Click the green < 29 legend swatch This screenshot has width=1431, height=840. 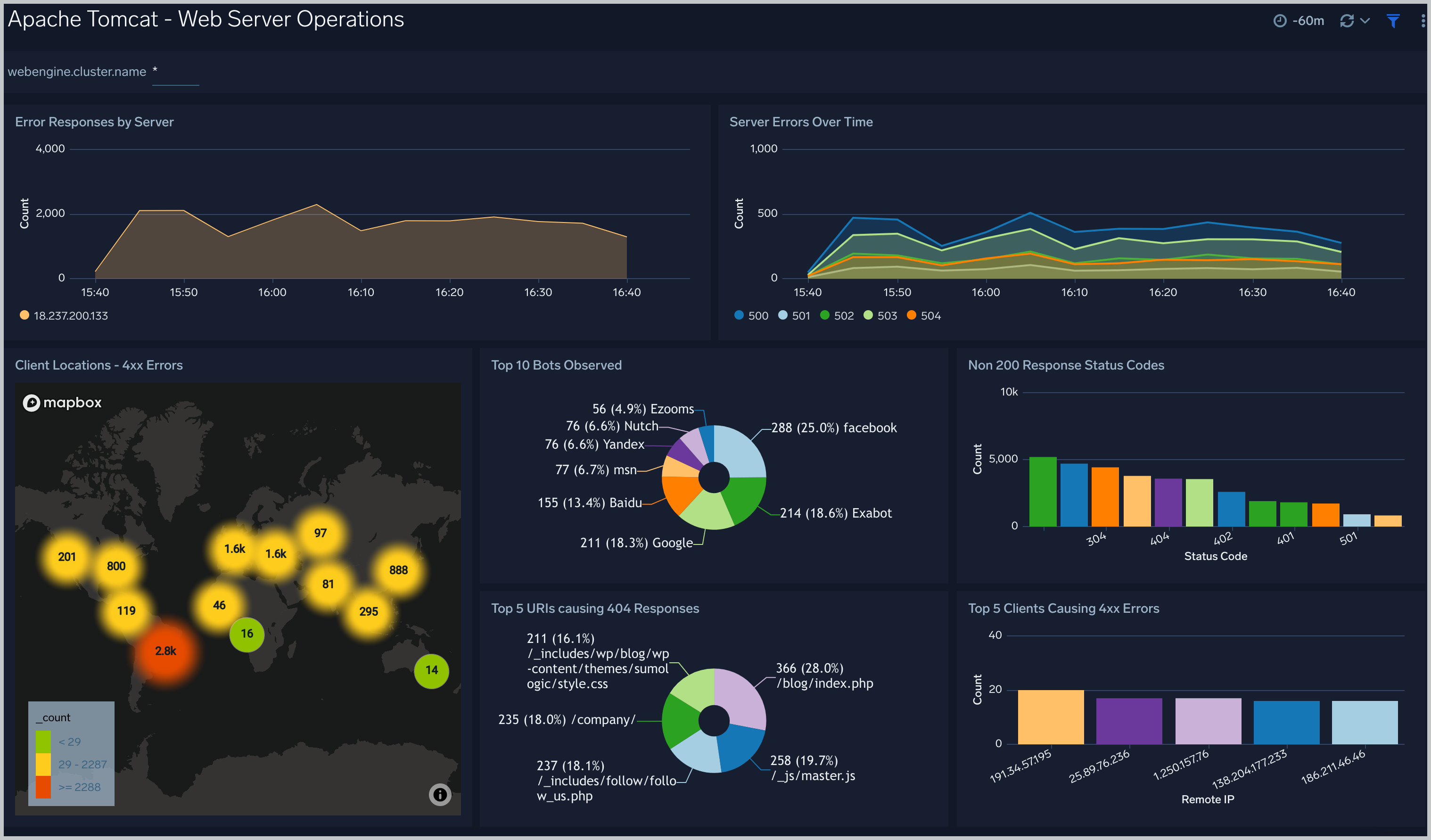point(43,741)
